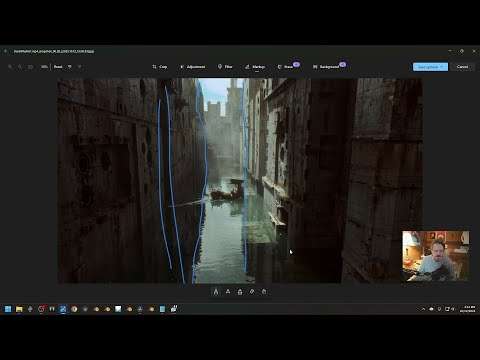Switch to the Adjustment tab
The image size is (480, 360).
click(x=193, y=67)
